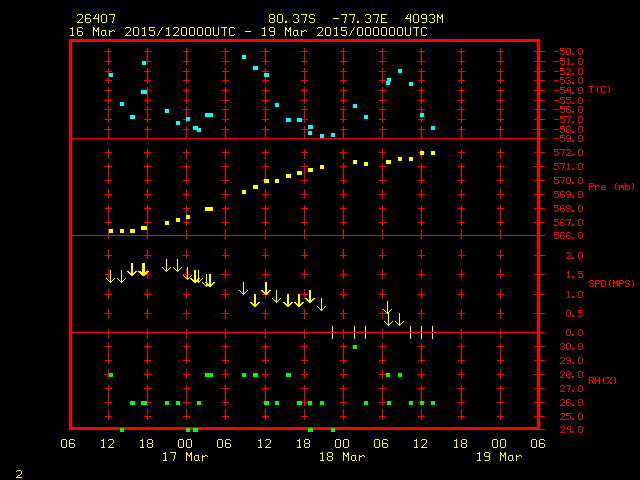This screenshot has width=640, height=480.
Task: Select the T(C) axis title
Action: pos(600,90)
